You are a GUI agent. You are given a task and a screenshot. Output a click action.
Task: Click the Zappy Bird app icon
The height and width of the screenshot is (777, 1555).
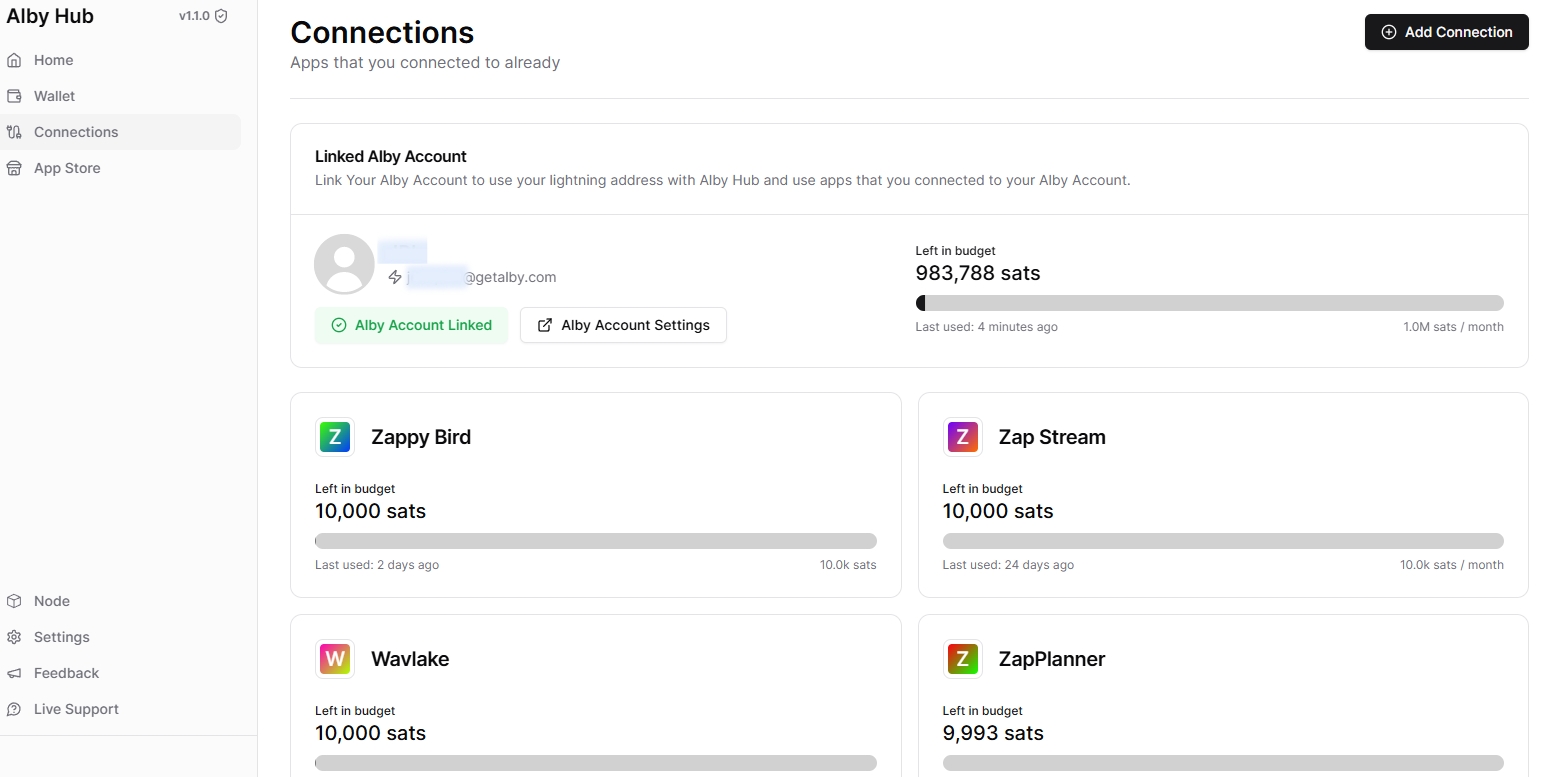[335, 437]
